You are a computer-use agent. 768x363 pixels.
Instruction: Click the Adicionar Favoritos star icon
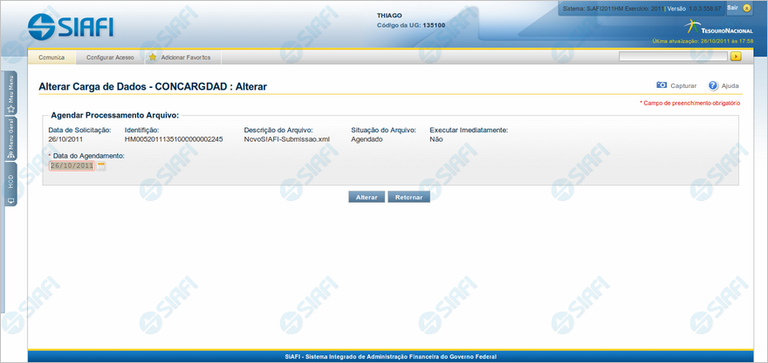coord(152,57)
